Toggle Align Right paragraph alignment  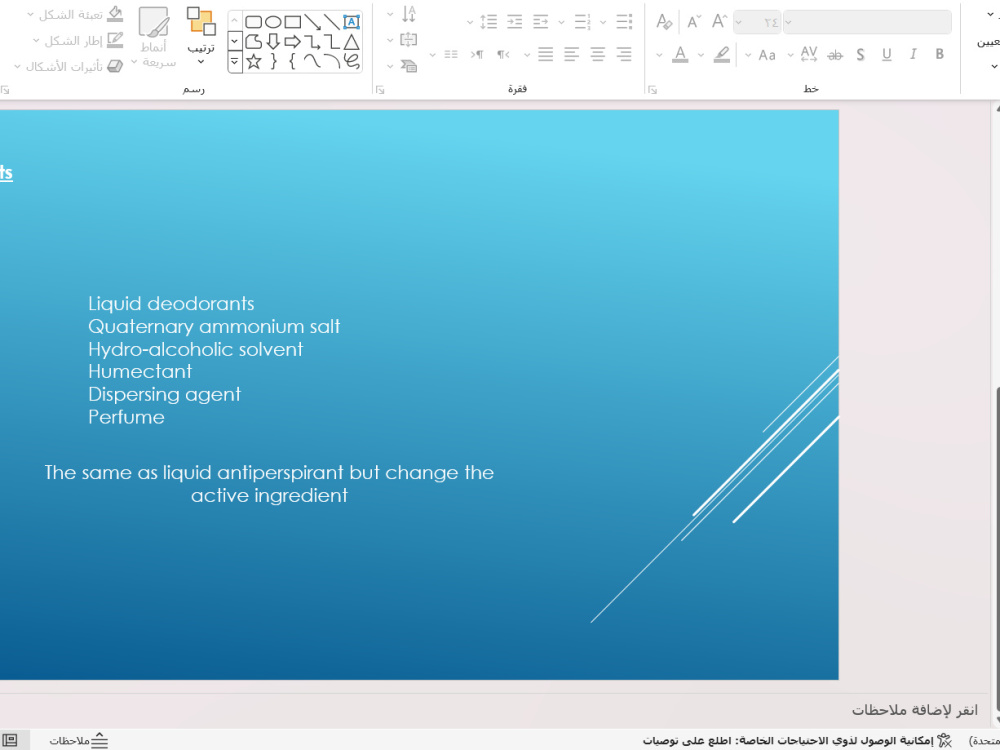click(x=624, y=55)
